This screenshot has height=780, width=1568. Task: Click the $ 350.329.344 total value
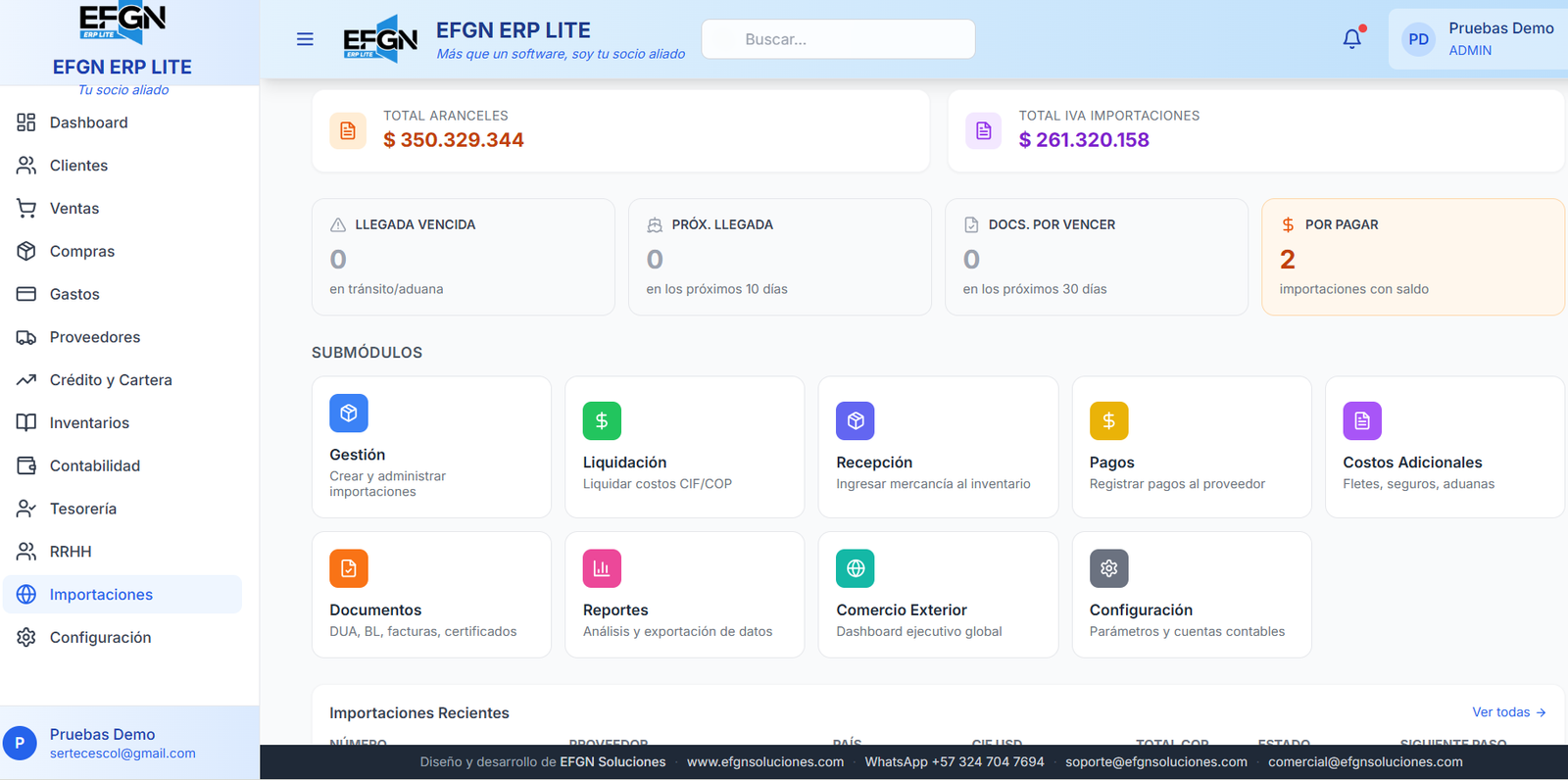454,140
